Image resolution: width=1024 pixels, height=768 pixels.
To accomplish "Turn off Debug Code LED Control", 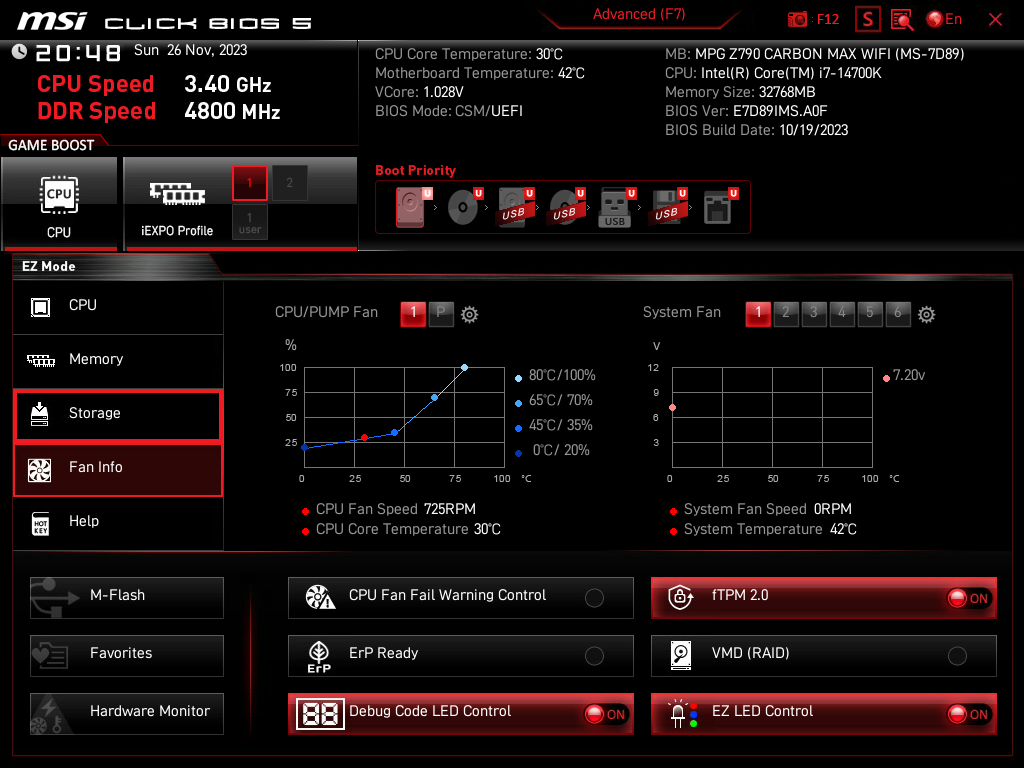I will pyautogui.click(x=605, y=714).
